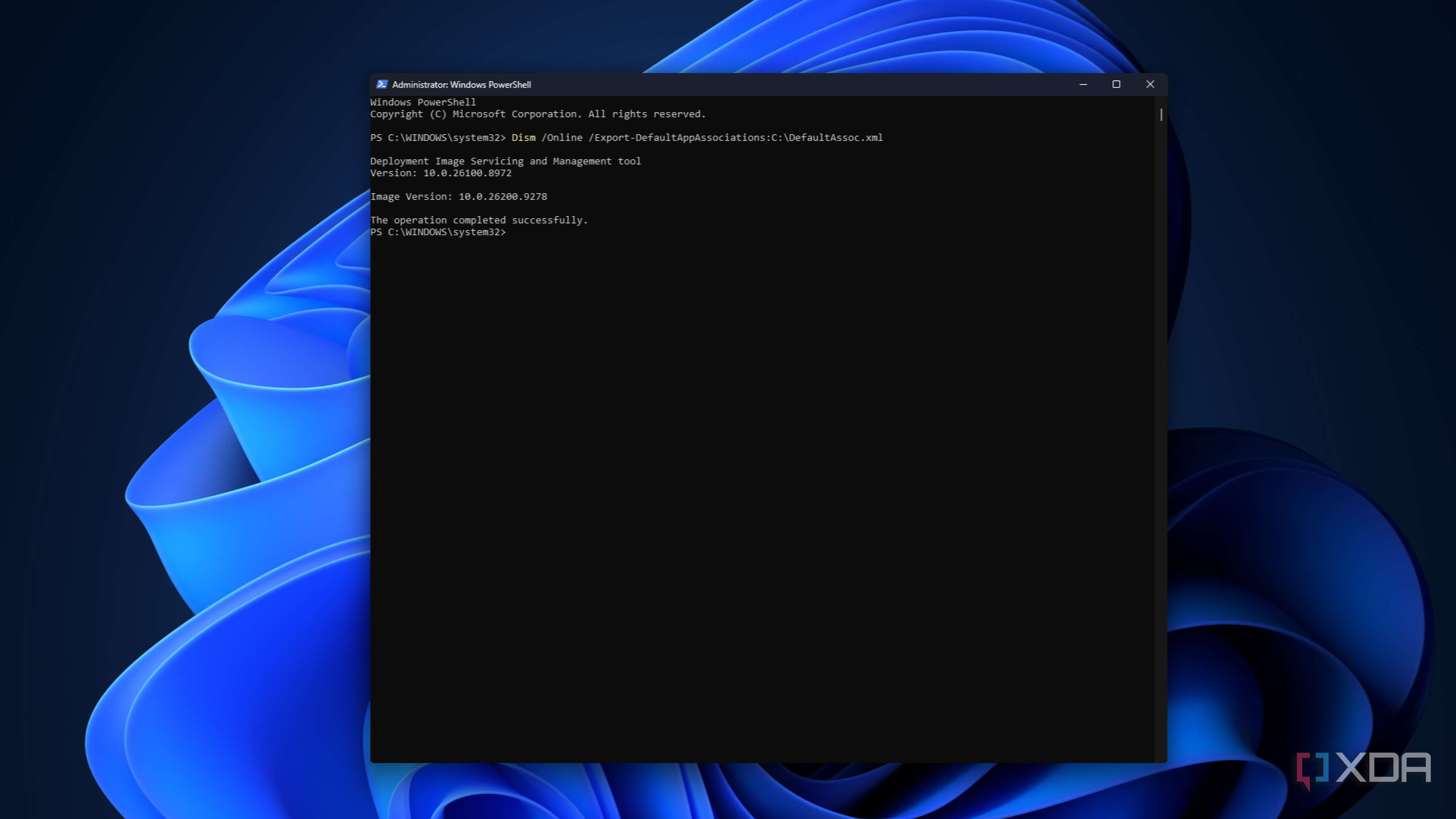The image size is (1456, 819).
Task: Click the 'Version: 10.0.26100.8972' line
Action: (441, 173)
